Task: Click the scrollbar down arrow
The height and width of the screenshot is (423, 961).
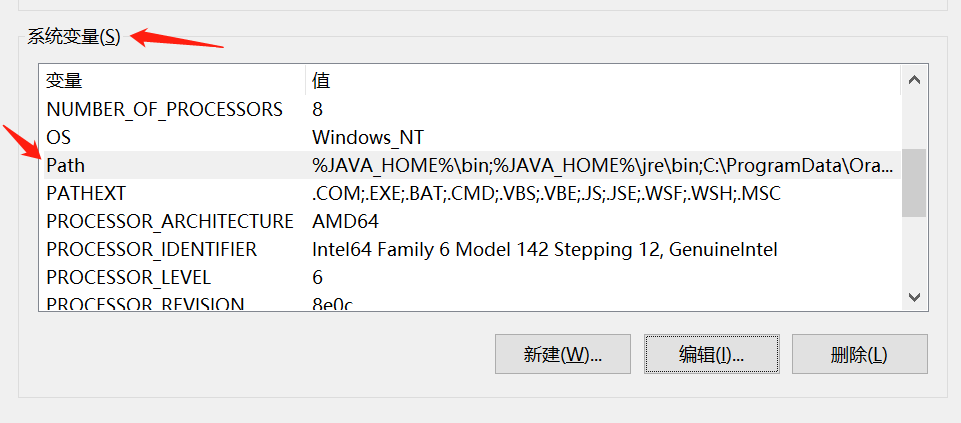Action: 914,296
